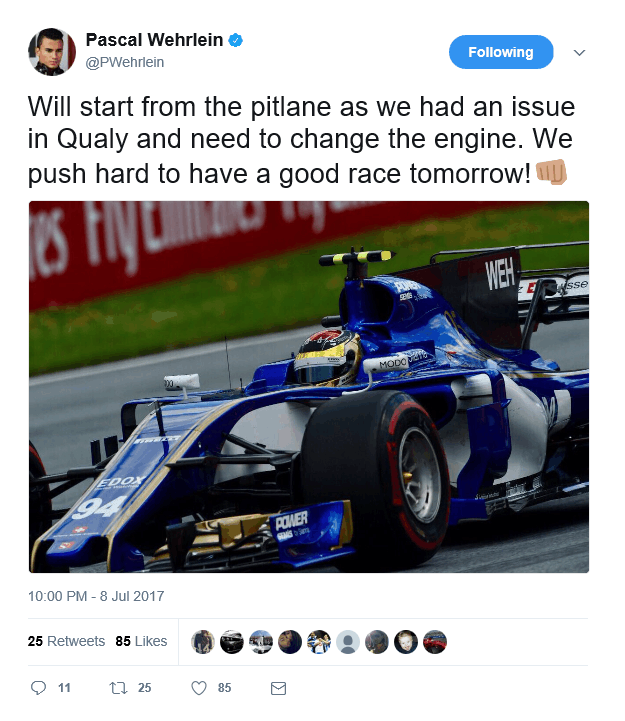Toggle the Following button

(x=501, y=52)
